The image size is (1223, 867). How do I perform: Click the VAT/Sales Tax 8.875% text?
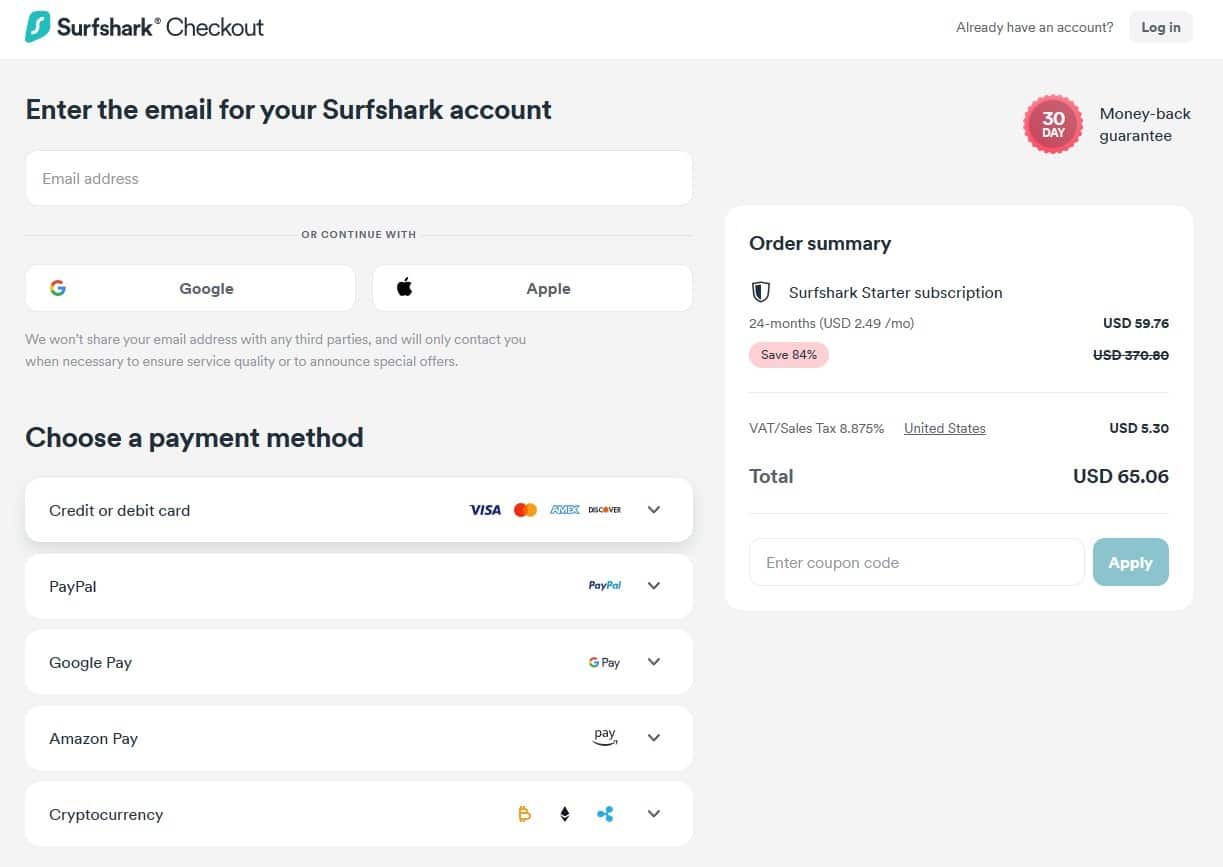coord(817,428)
